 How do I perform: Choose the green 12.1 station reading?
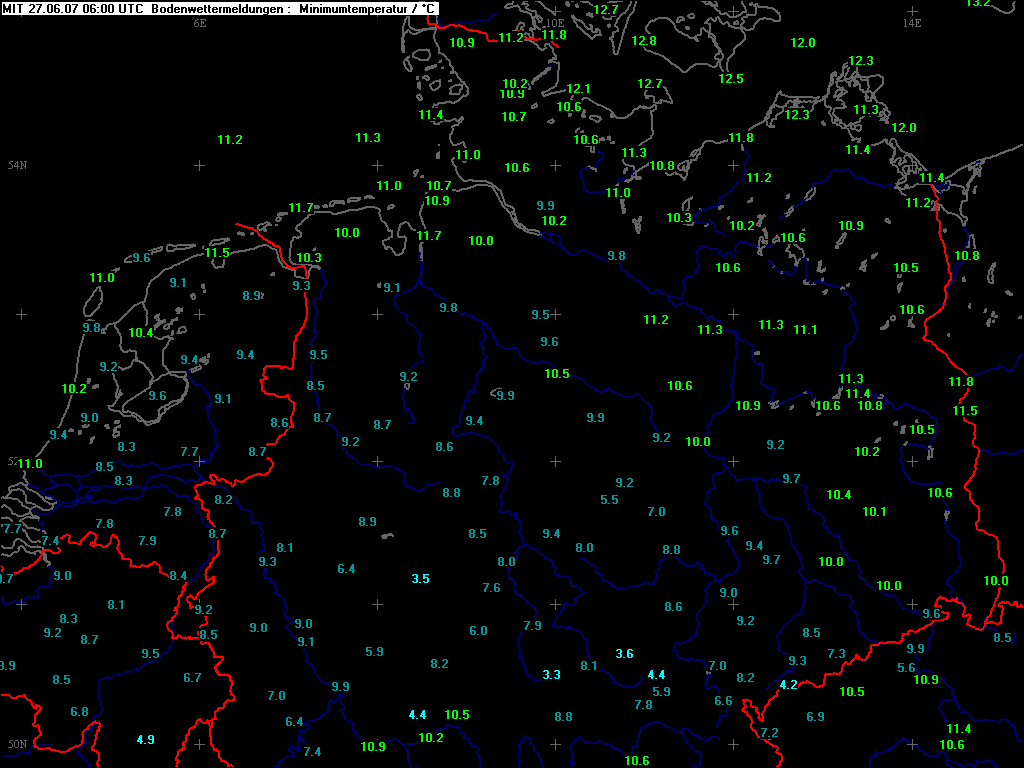pos(578,89)
